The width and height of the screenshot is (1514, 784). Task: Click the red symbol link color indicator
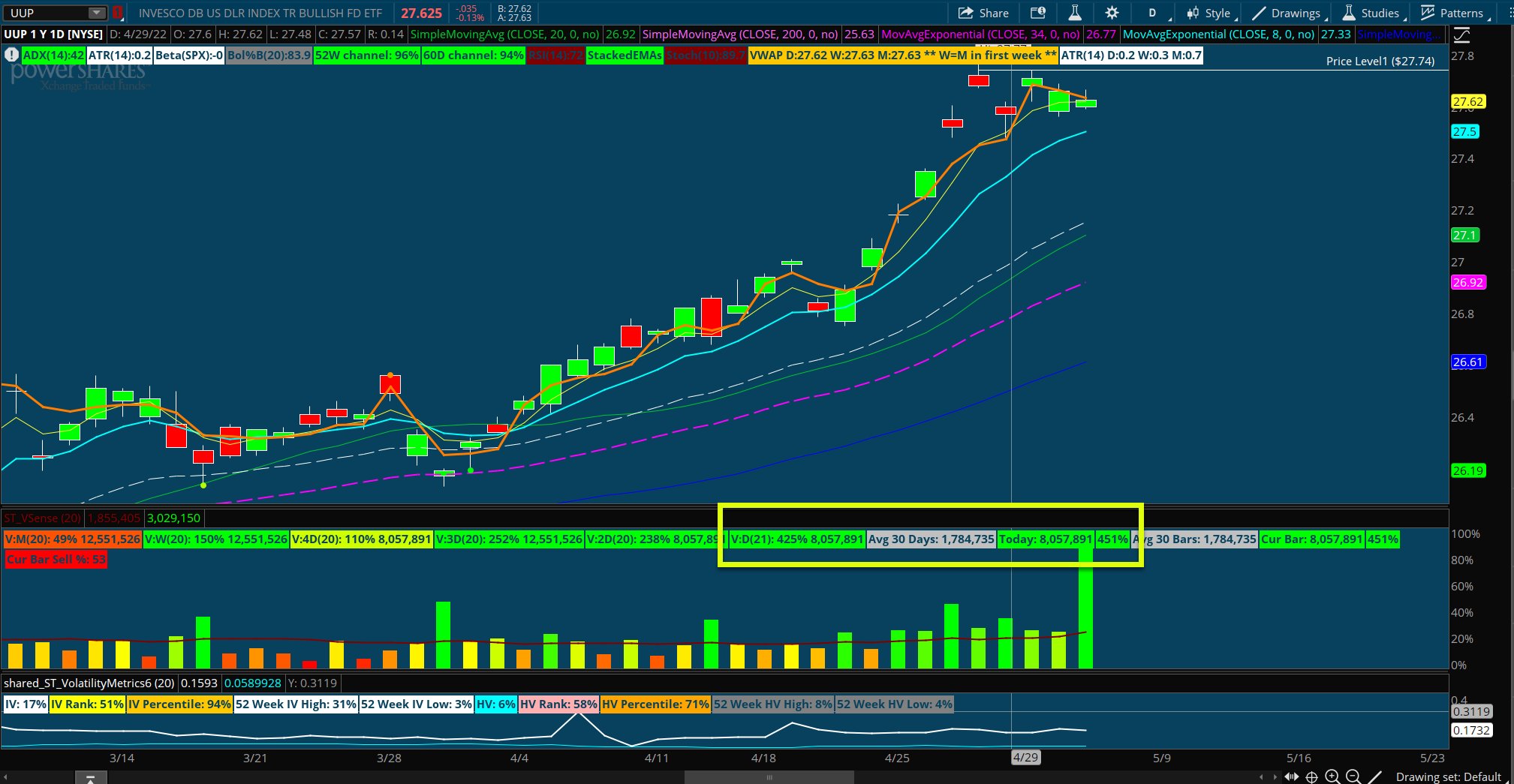coord(117,13)
